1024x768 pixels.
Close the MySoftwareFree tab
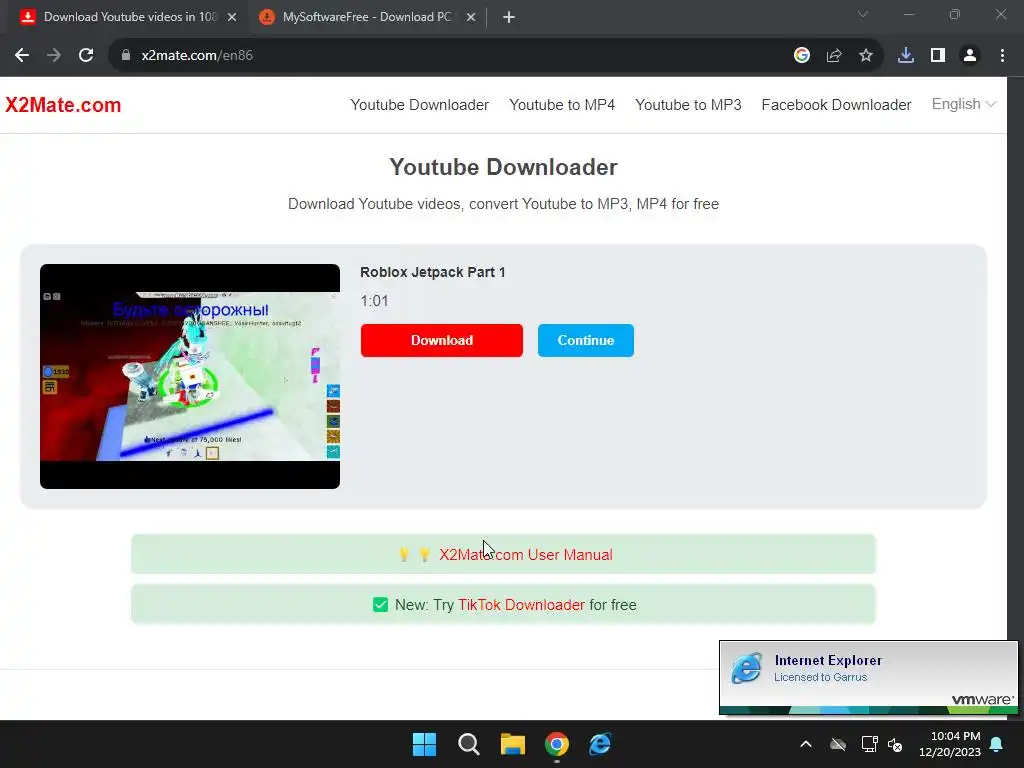471,18
